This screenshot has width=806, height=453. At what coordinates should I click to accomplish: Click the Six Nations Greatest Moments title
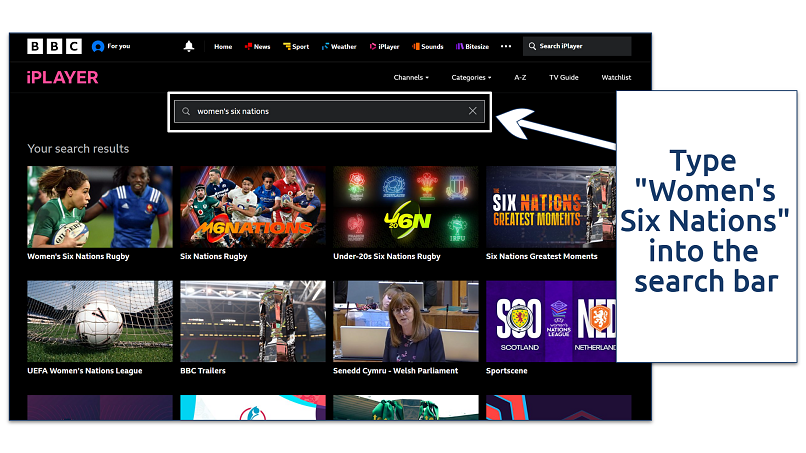[x=542, y=256]
